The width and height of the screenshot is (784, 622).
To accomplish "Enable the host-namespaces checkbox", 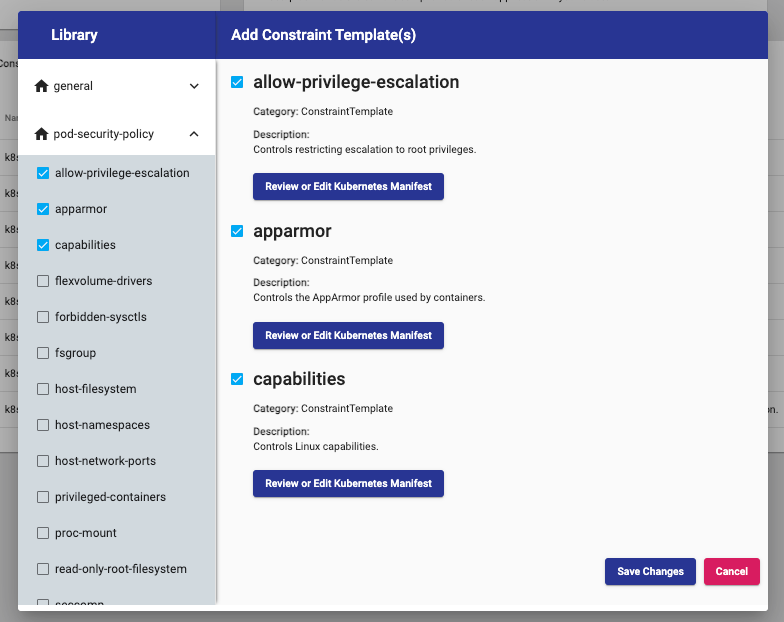I will 43,425.
